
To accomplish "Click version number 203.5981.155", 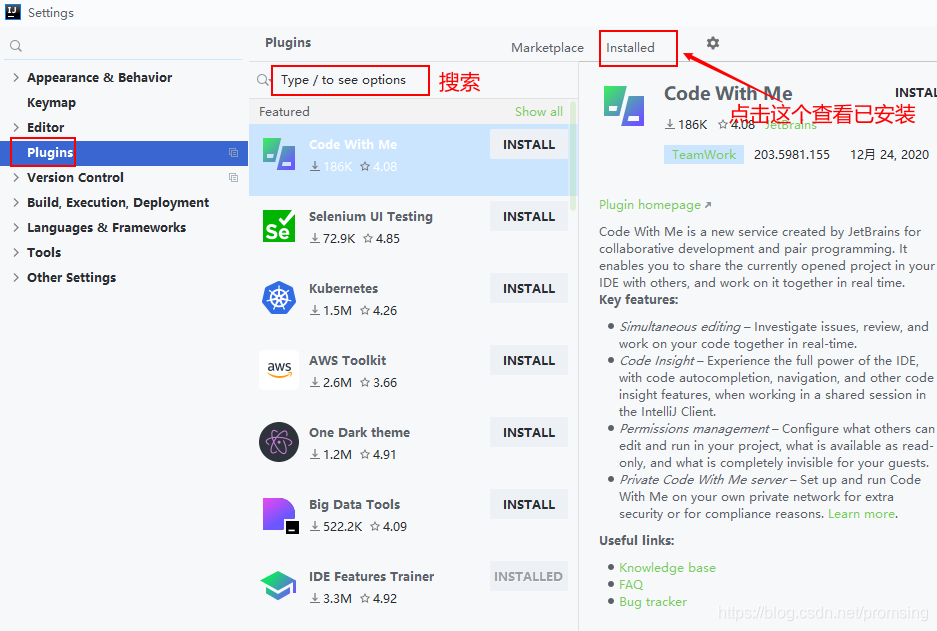I will (791, 155).
